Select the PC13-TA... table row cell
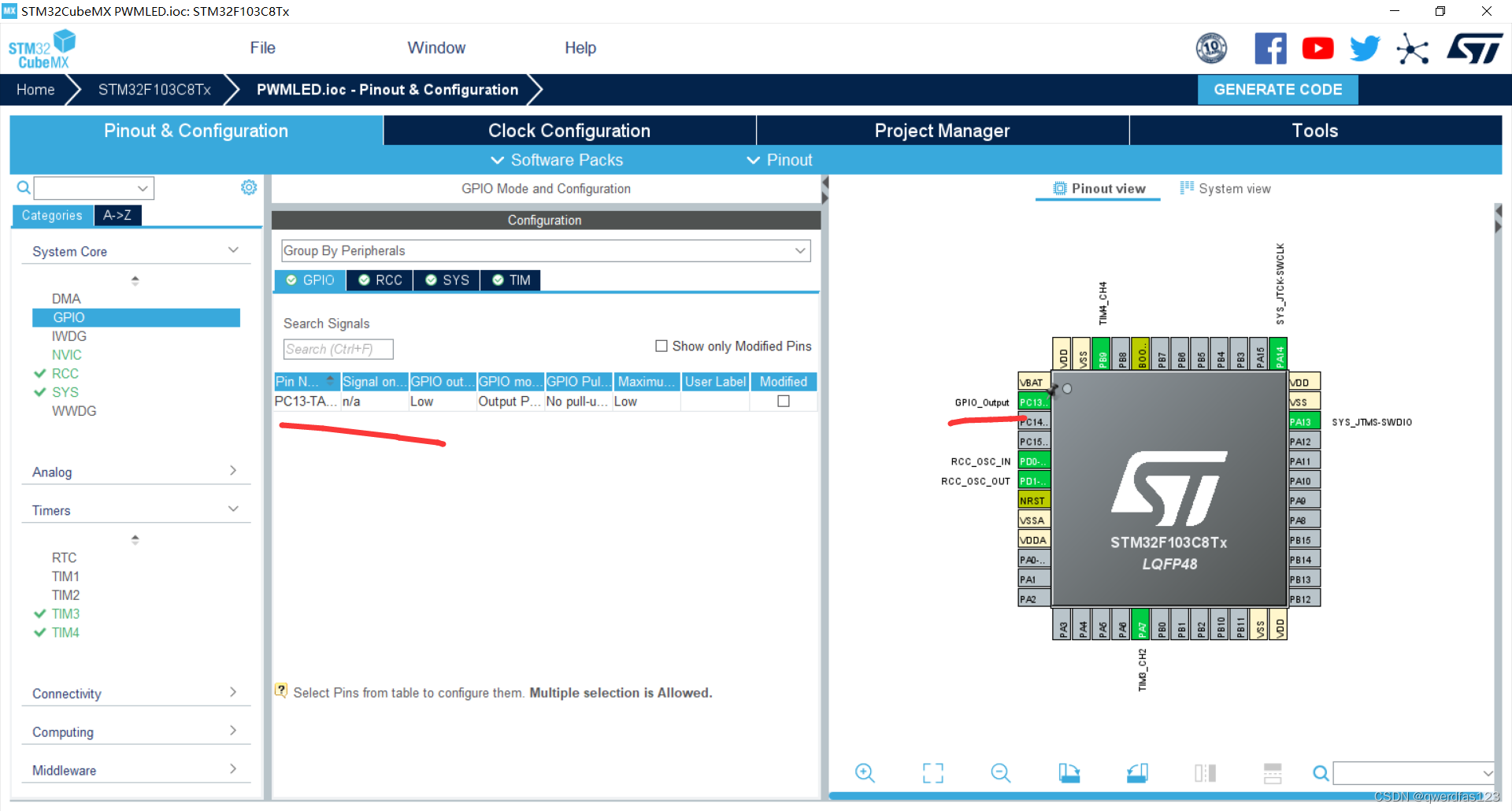 tap(306, 402)
